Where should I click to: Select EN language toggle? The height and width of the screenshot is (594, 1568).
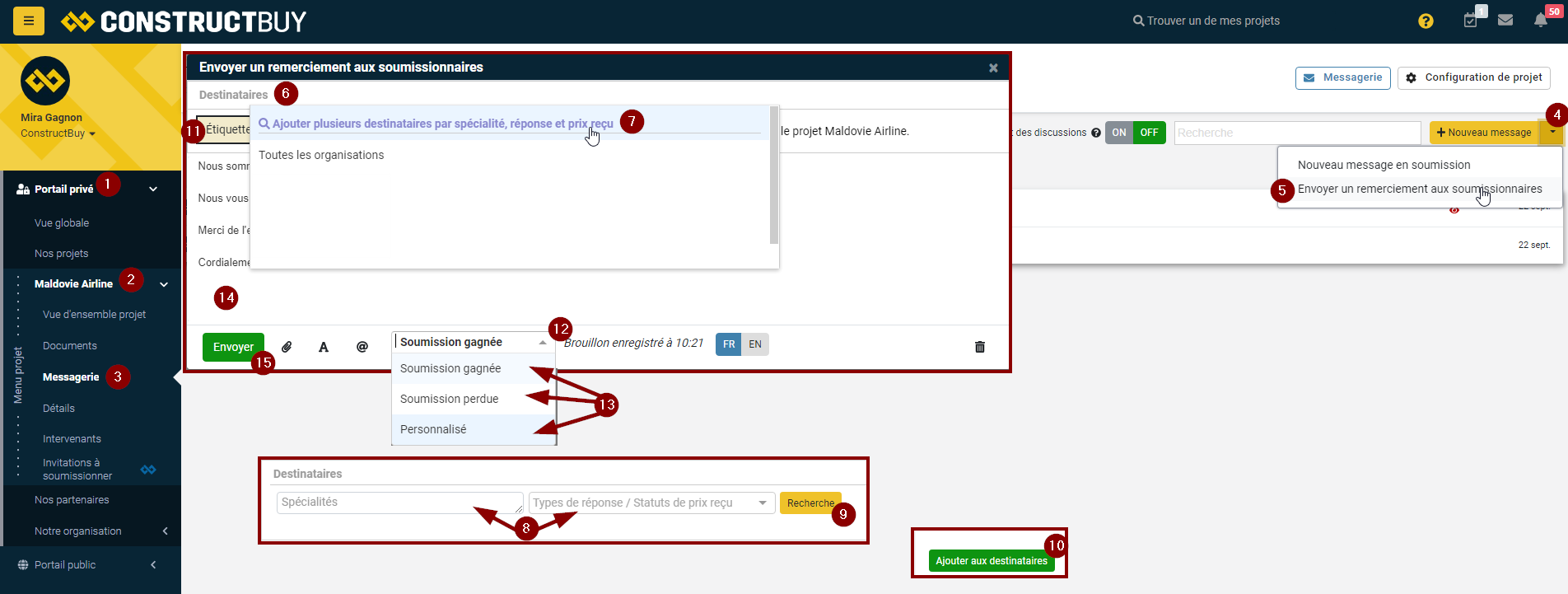click(x=755, y=344)
